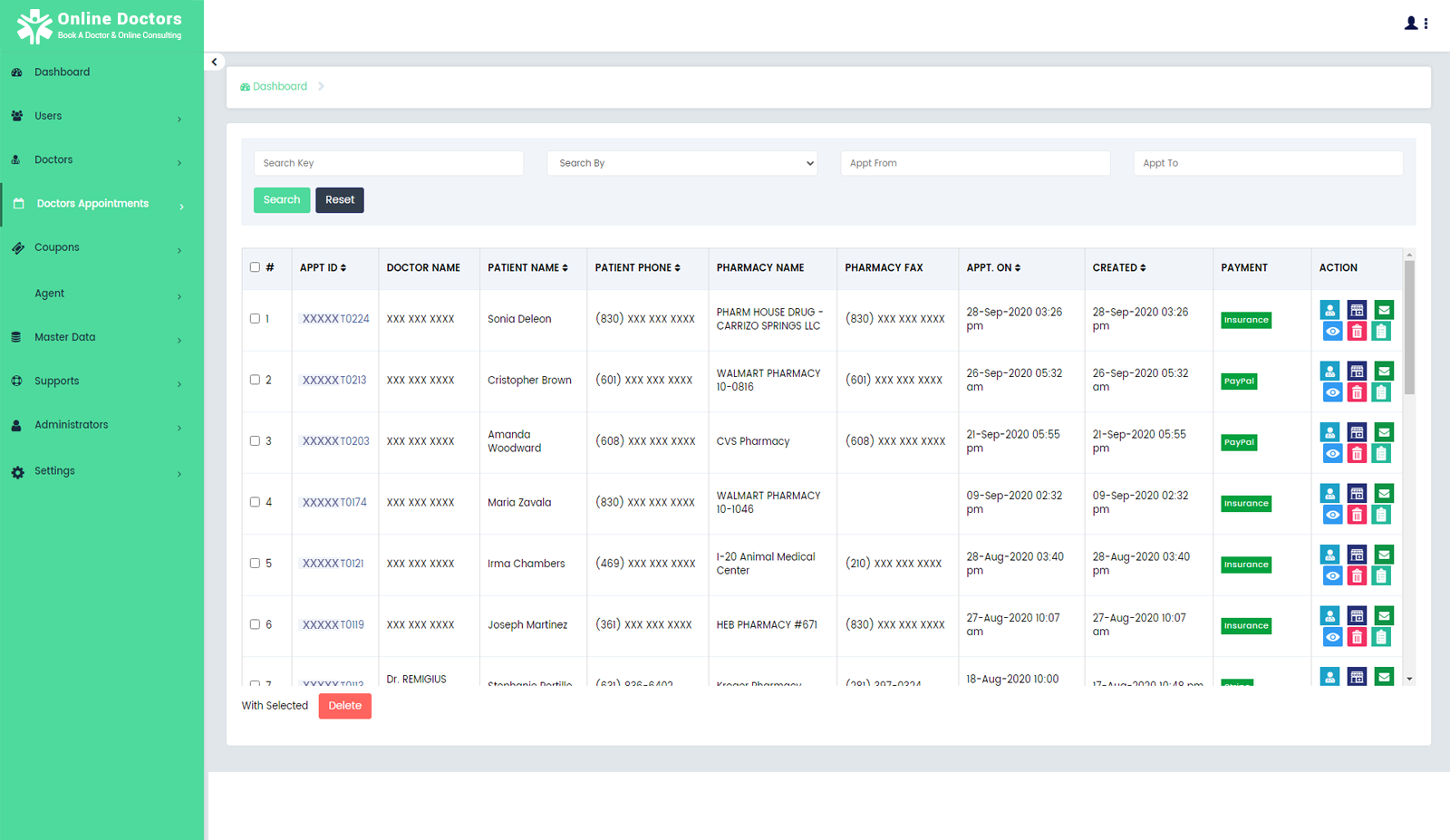This screenshot has height=840, width=1450.
Task: Expand the Administrators chevron
Action: (179, 428)
